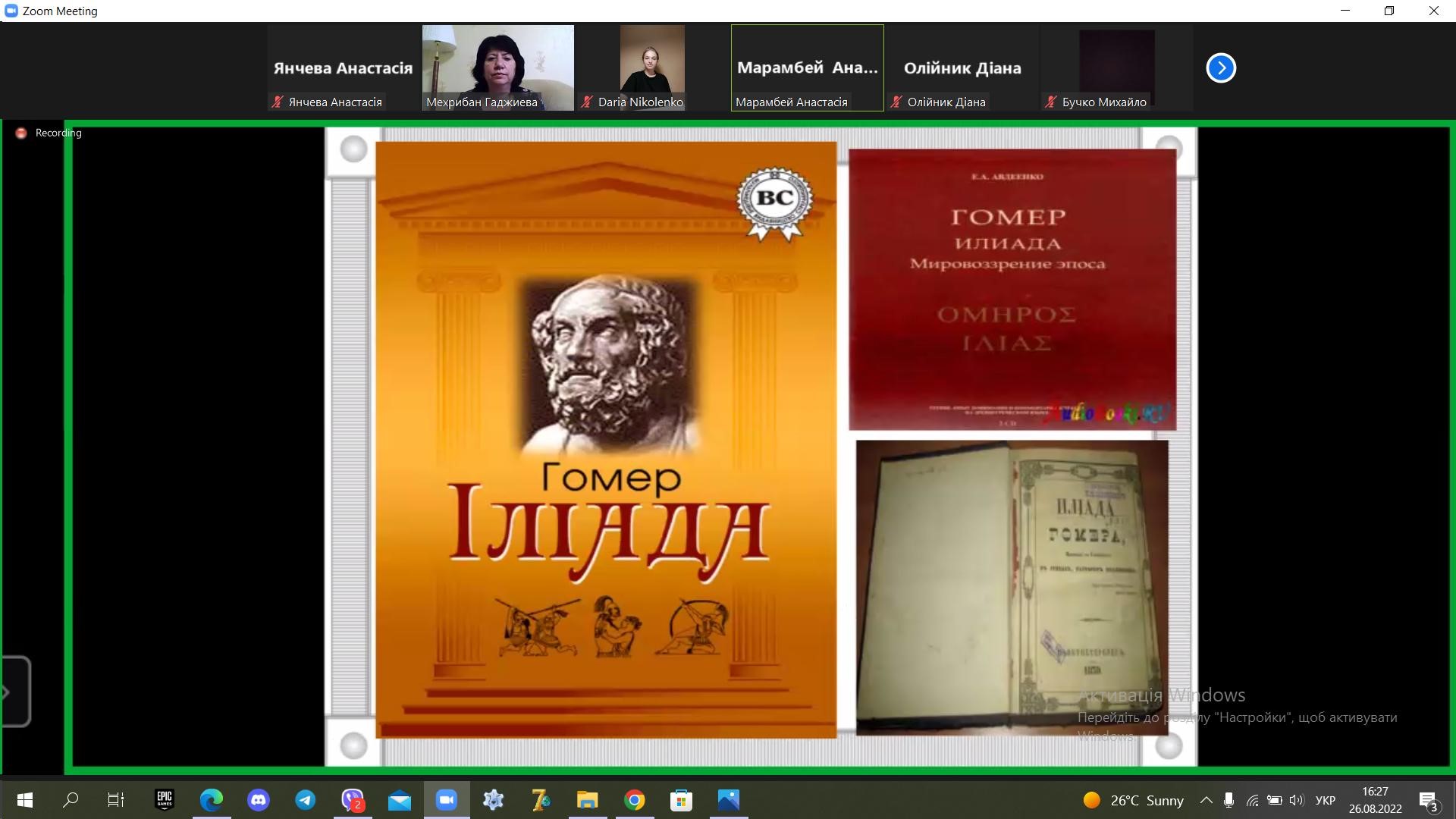The height and width of the screenshot is (819, 1456).
Task: Select Мехрибан Гаджиева video tile
Action: [498, 67]
